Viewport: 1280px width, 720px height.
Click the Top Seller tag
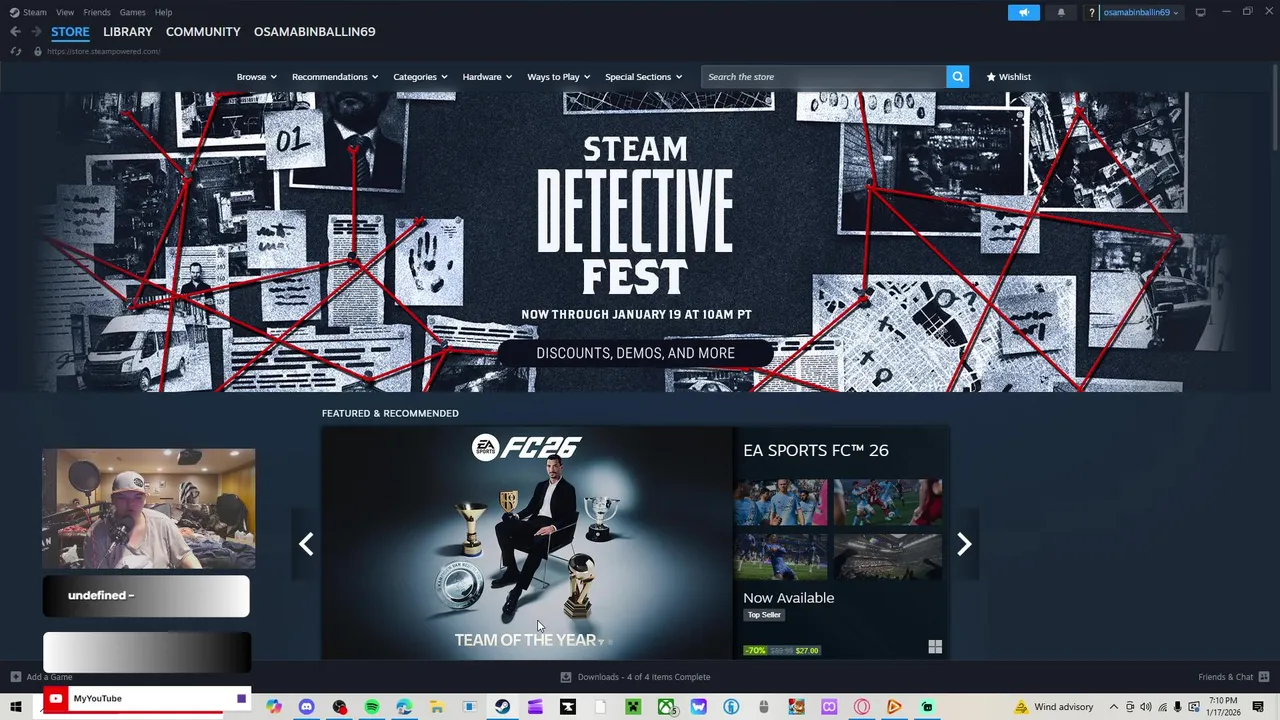coord(764,615)
